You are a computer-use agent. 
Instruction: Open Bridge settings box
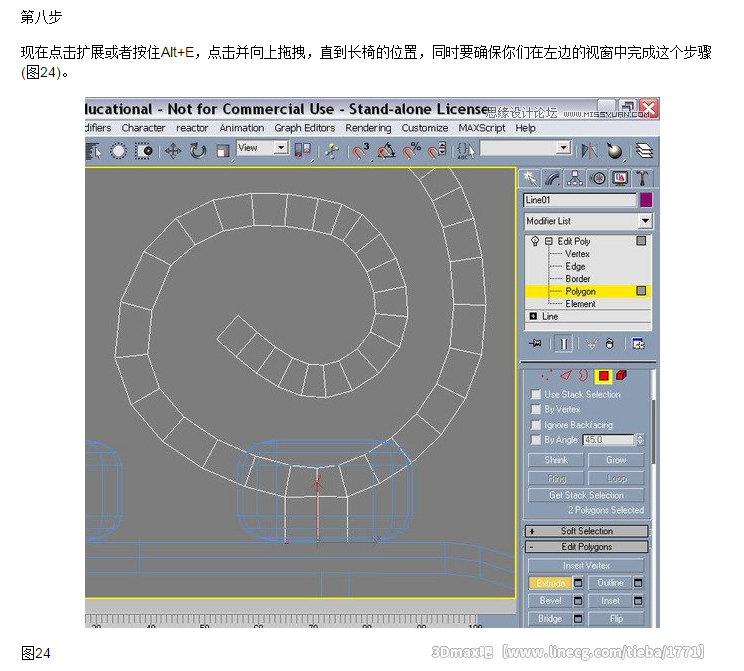tap(578, 619)
